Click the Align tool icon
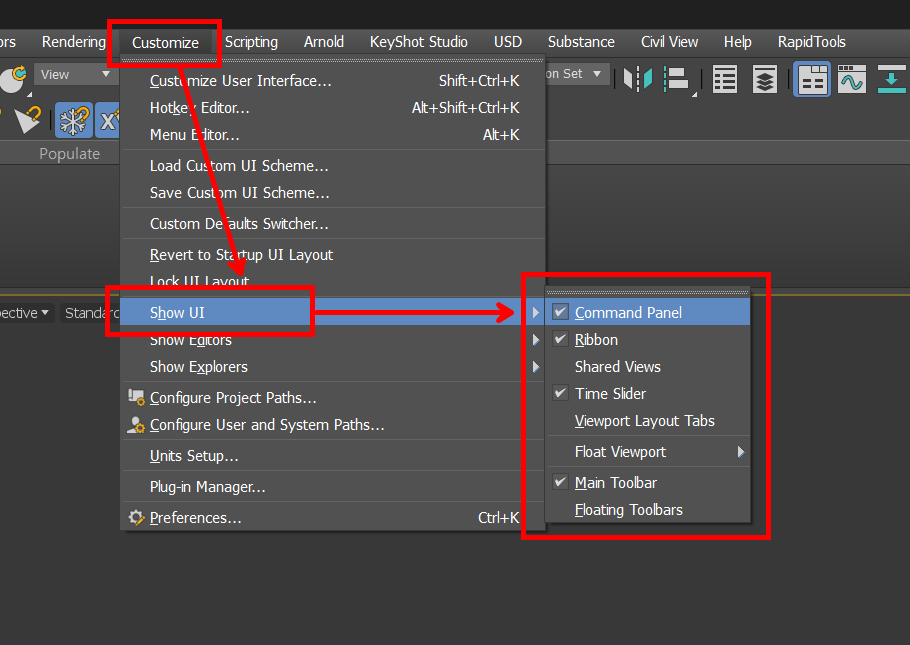The height and width of the screenshot is (645, 910). (x=677, y=80)
